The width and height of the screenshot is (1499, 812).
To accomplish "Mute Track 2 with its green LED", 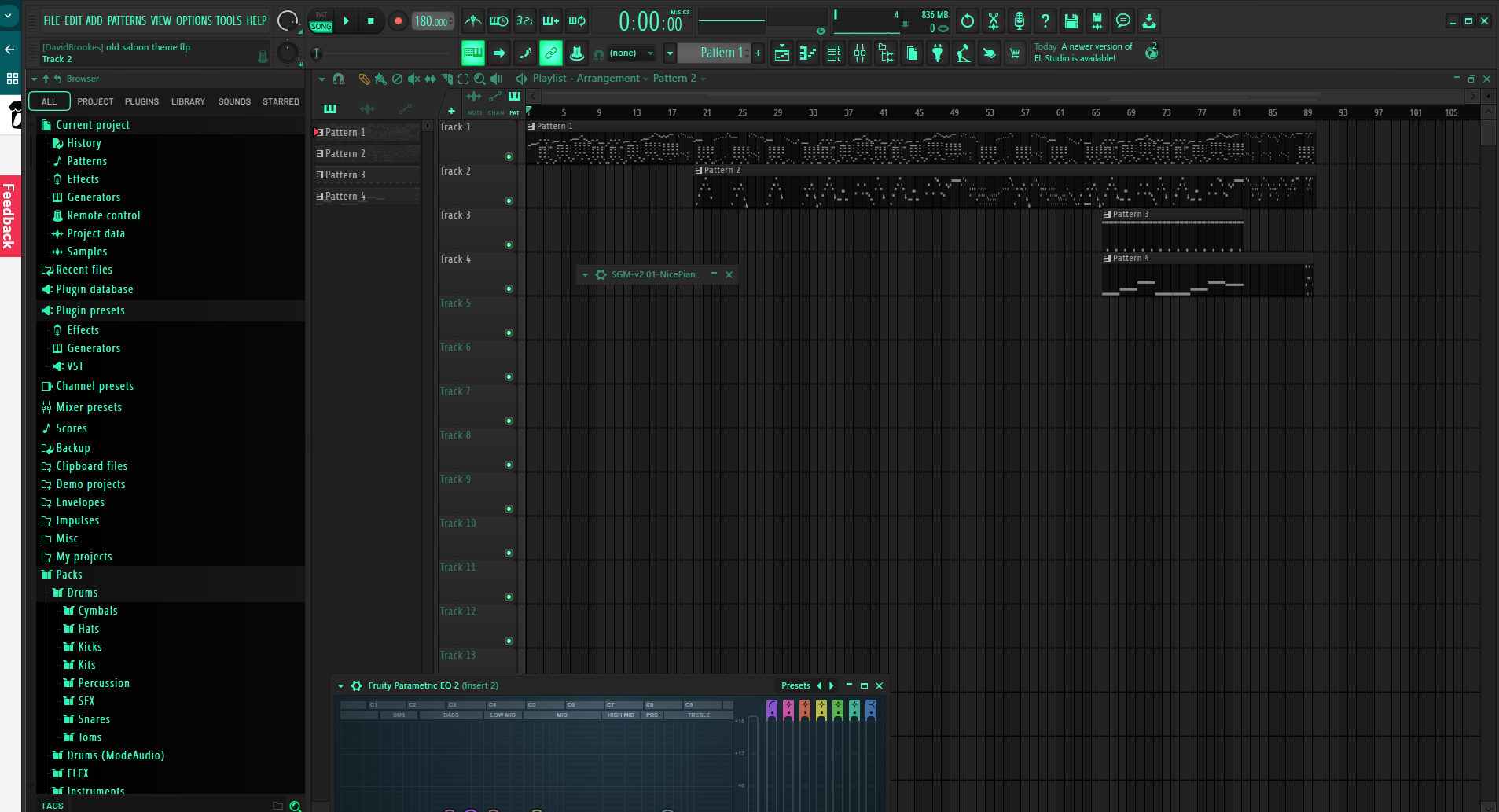I will [x=509, y=201].
